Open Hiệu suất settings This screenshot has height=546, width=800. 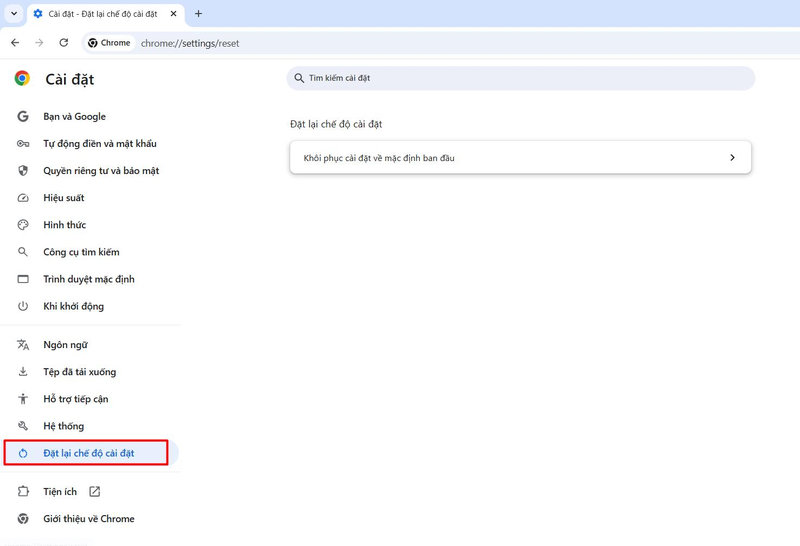coord(64,197)
